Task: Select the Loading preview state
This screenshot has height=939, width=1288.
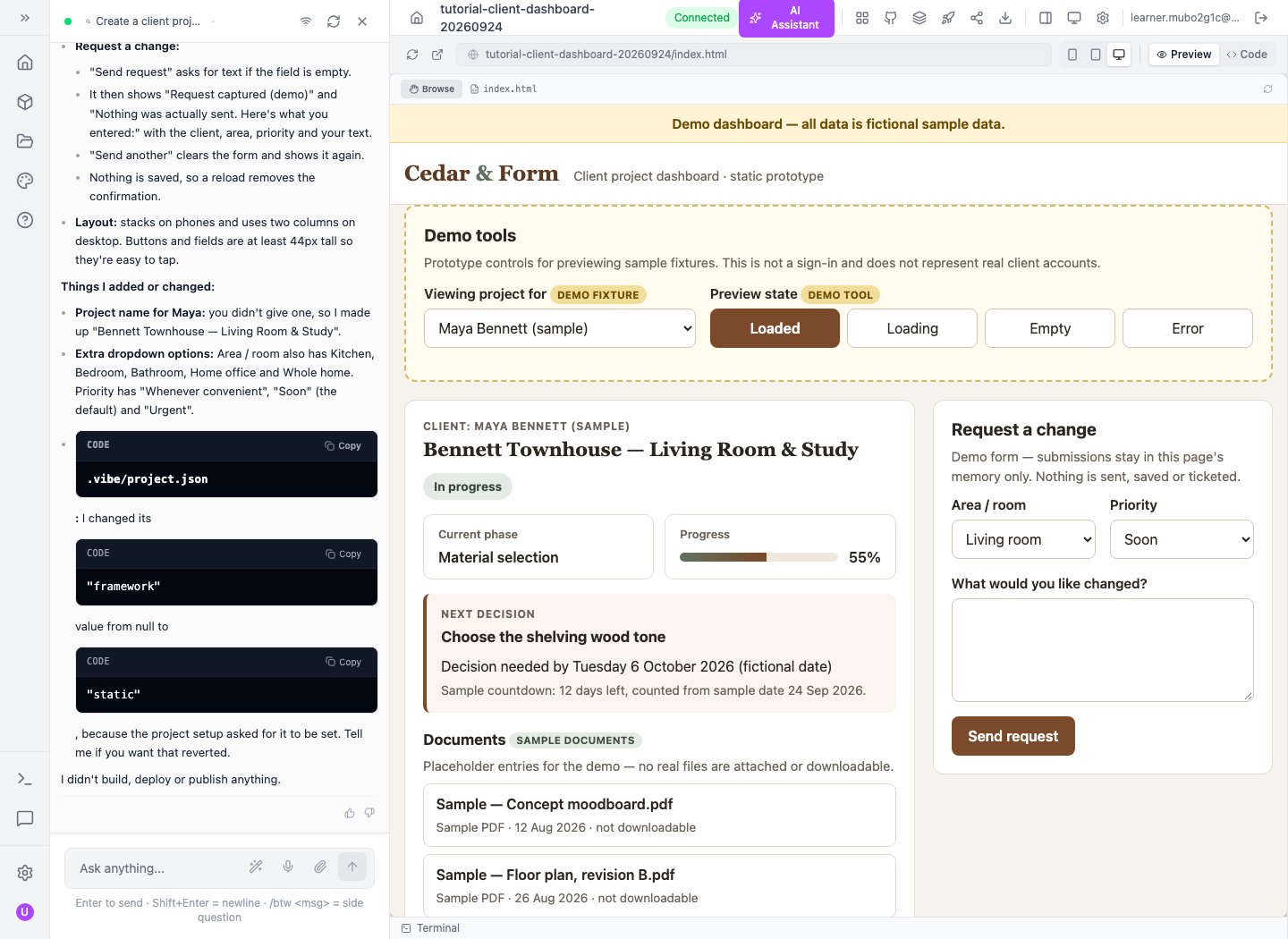Action: [912, 328]
